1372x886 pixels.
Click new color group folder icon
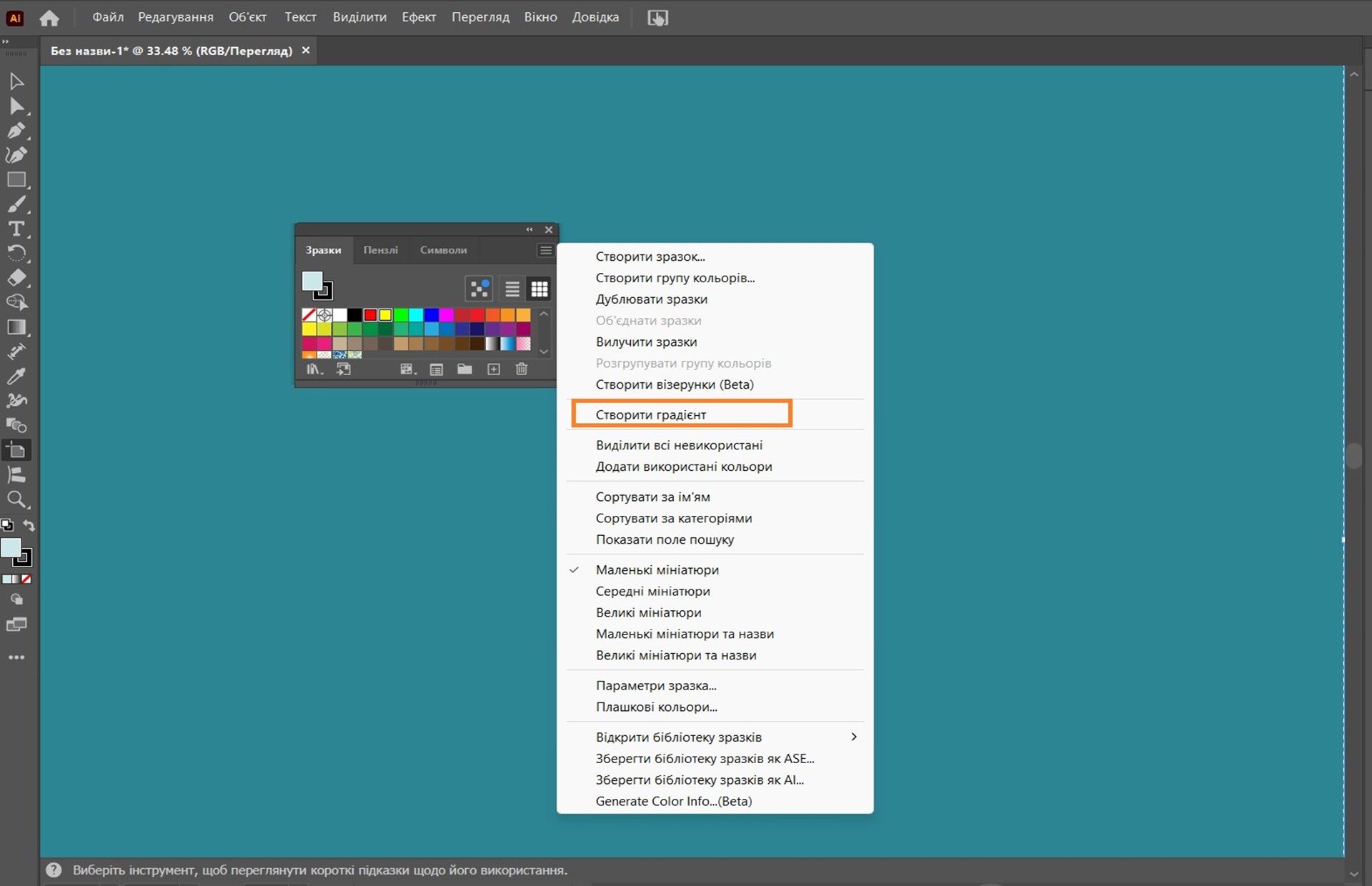[x=464, y=369]
